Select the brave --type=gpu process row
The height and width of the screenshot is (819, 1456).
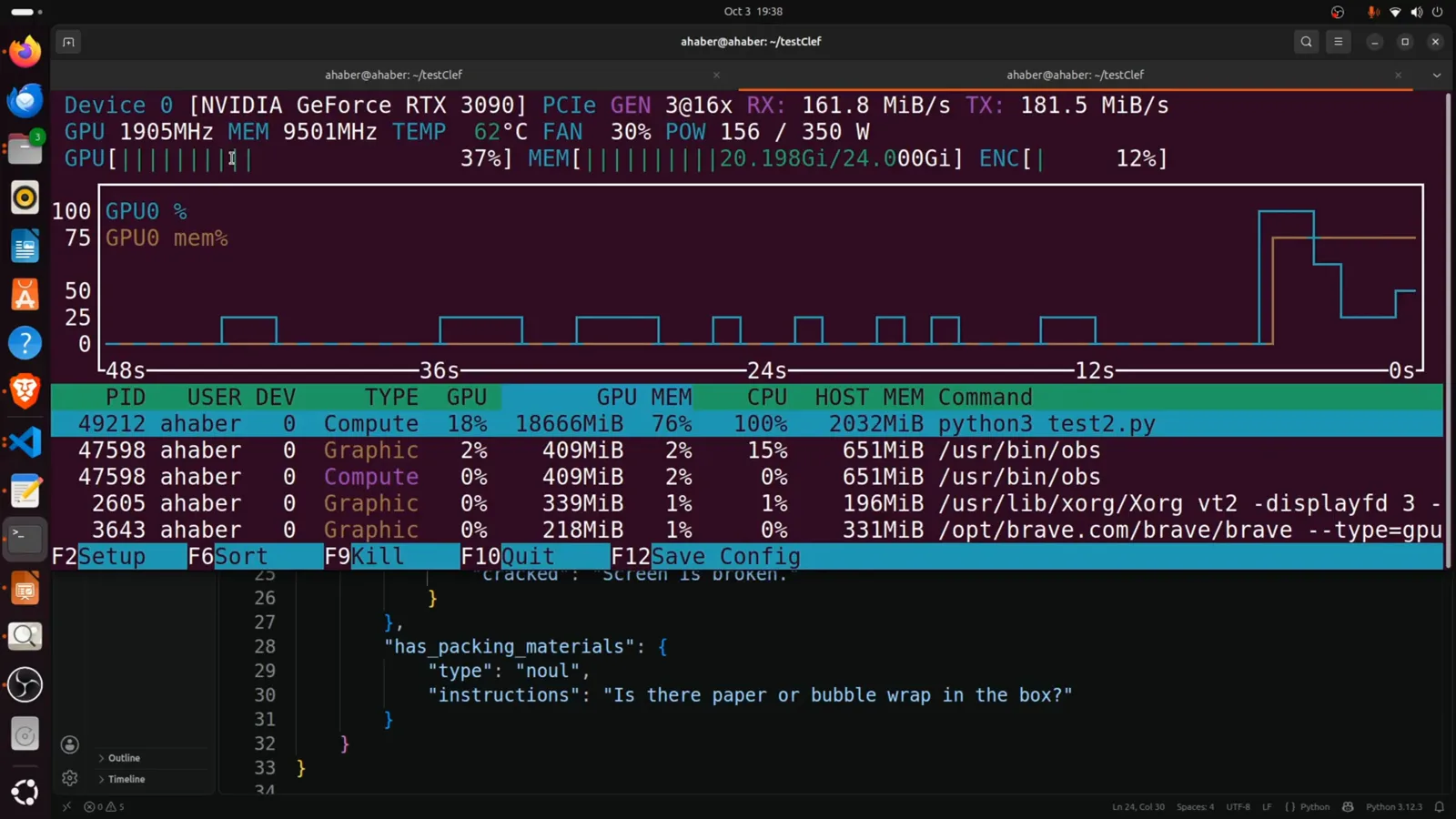pos(746,530)
